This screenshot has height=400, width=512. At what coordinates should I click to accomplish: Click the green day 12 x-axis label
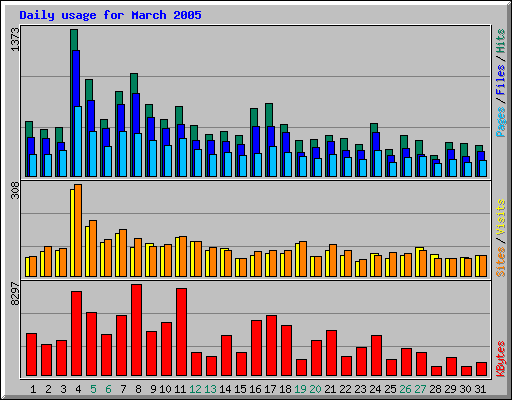195,389
